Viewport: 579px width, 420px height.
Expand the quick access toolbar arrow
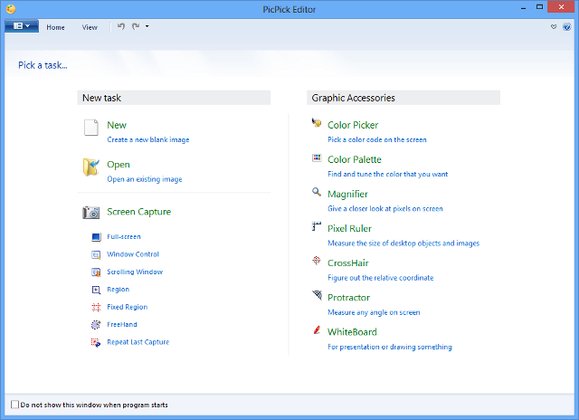[x=147, y=26]
